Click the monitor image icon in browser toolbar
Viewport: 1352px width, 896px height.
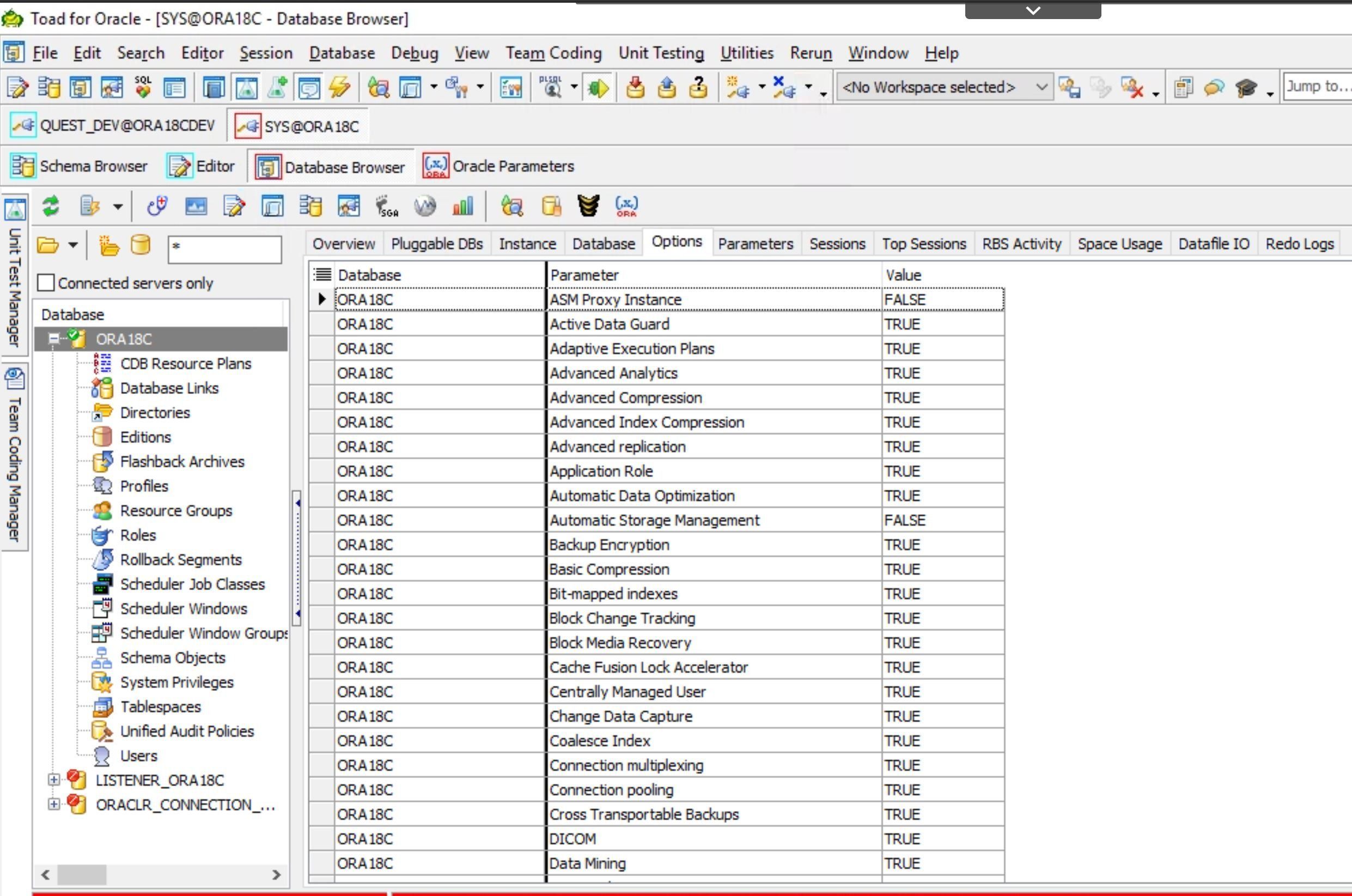(x=196, y=206)
